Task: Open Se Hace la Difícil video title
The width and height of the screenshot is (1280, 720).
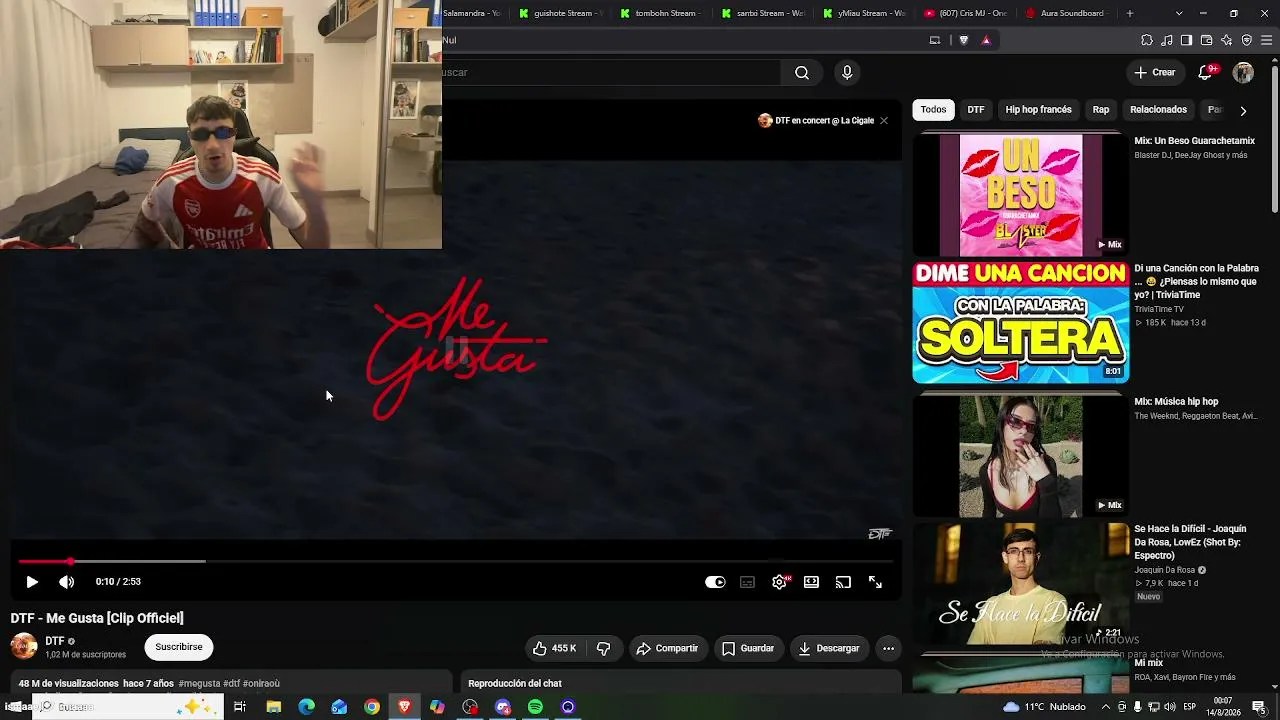Action: [1190, 542]
